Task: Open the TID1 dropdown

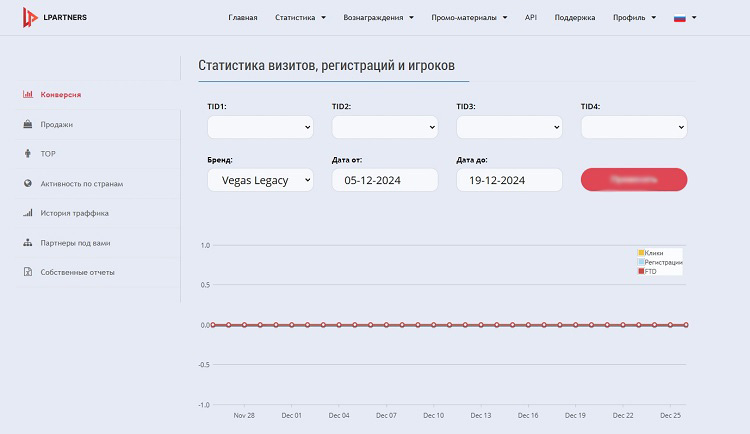Action: (x=260, y=127)
